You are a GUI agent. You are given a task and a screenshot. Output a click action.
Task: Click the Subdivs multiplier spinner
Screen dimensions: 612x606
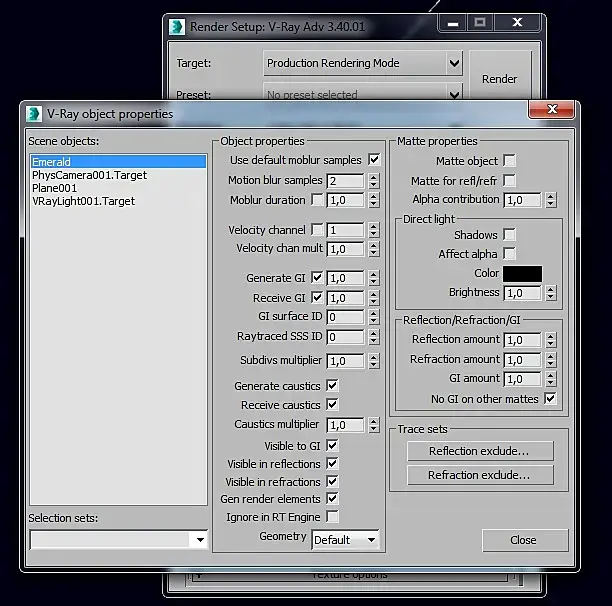(374, 361)
